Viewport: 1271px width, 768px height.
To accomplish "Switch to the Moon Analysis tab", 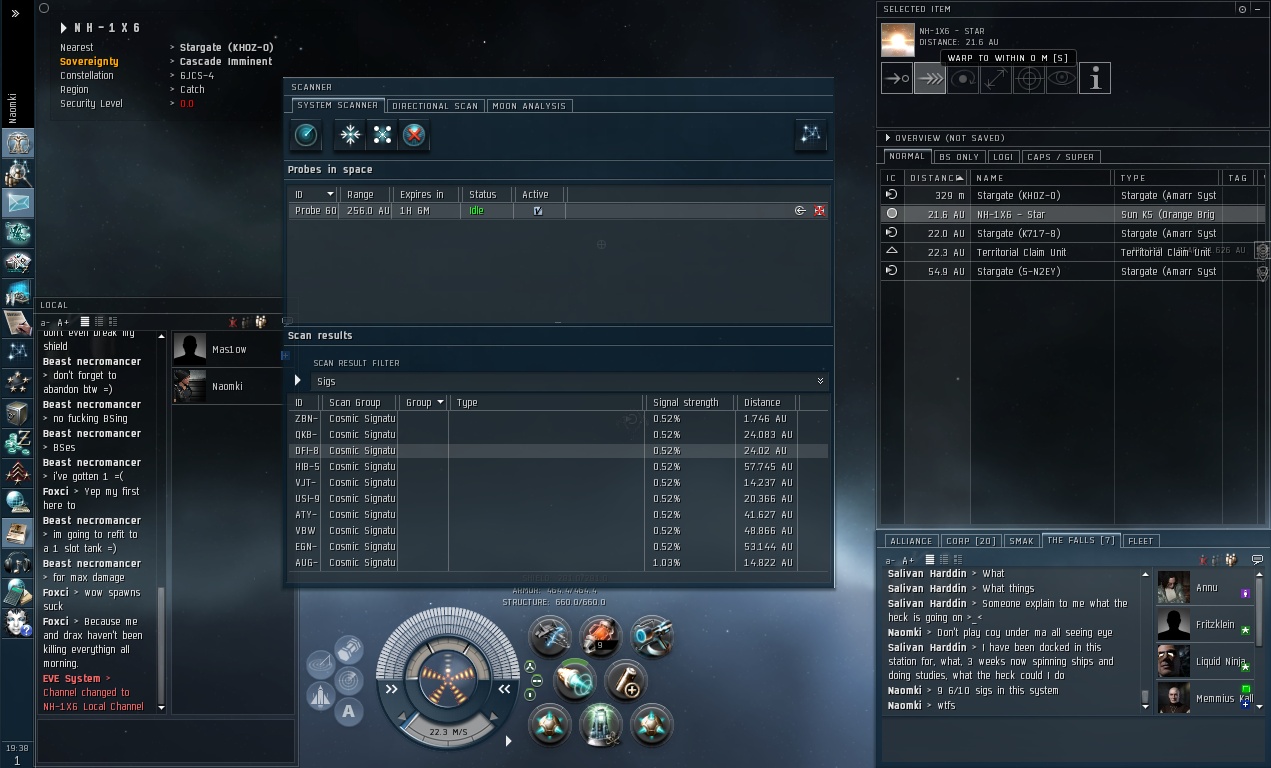I will 529,105.
